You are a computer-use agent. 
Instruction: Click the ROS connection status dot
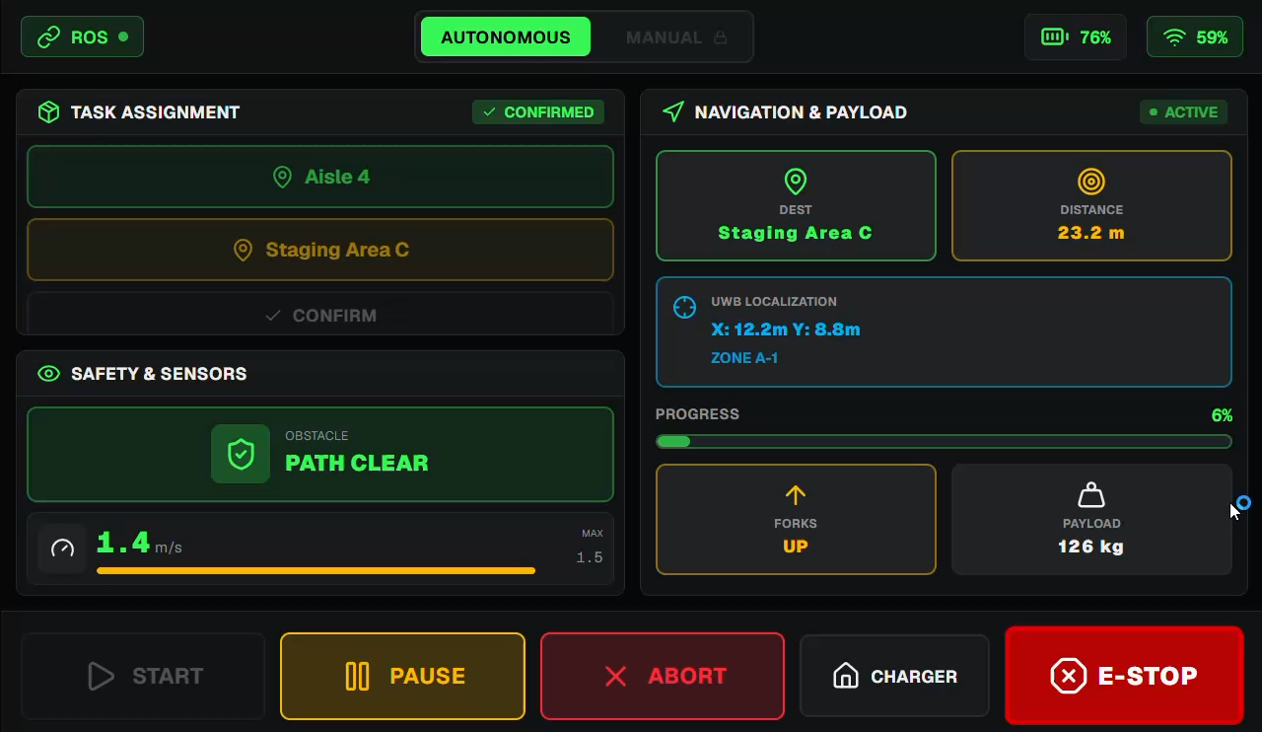coord(123,37)
